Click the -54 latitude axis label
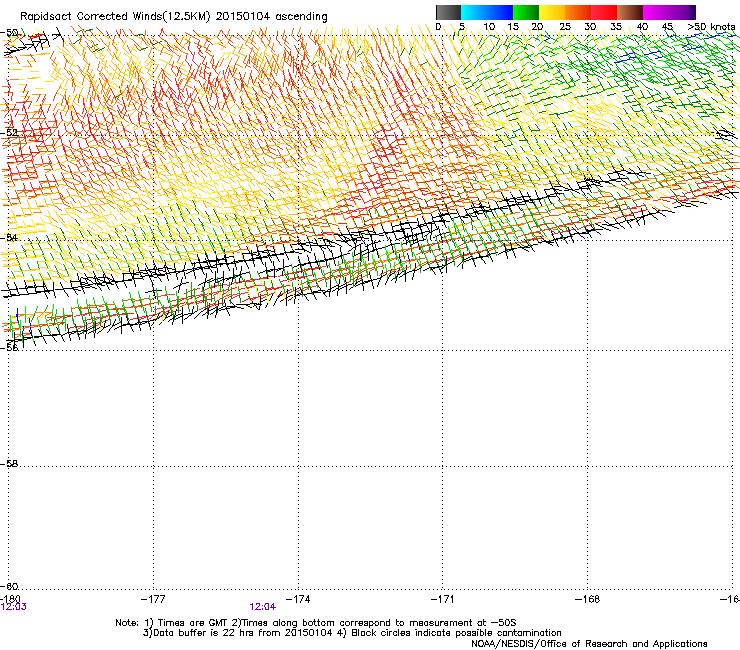 click(9, 237)
